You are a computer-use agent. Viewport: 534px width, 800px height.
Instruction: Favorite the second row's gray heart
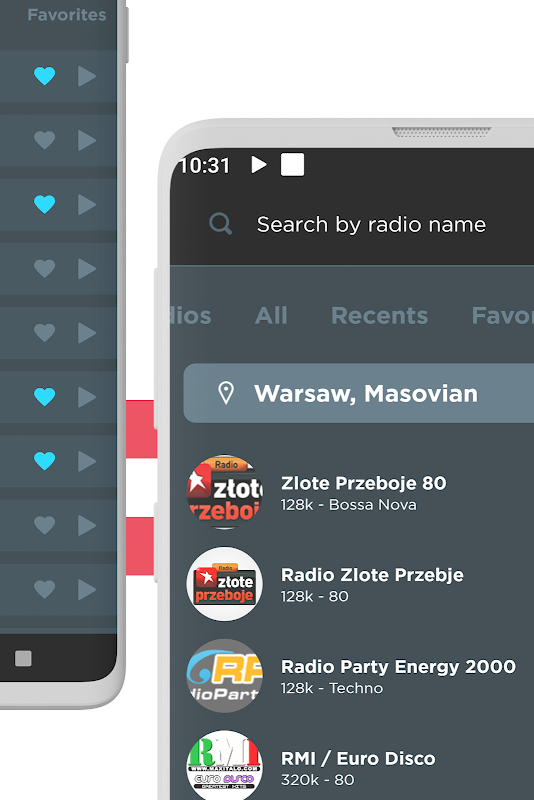click(x=44, y=140)
